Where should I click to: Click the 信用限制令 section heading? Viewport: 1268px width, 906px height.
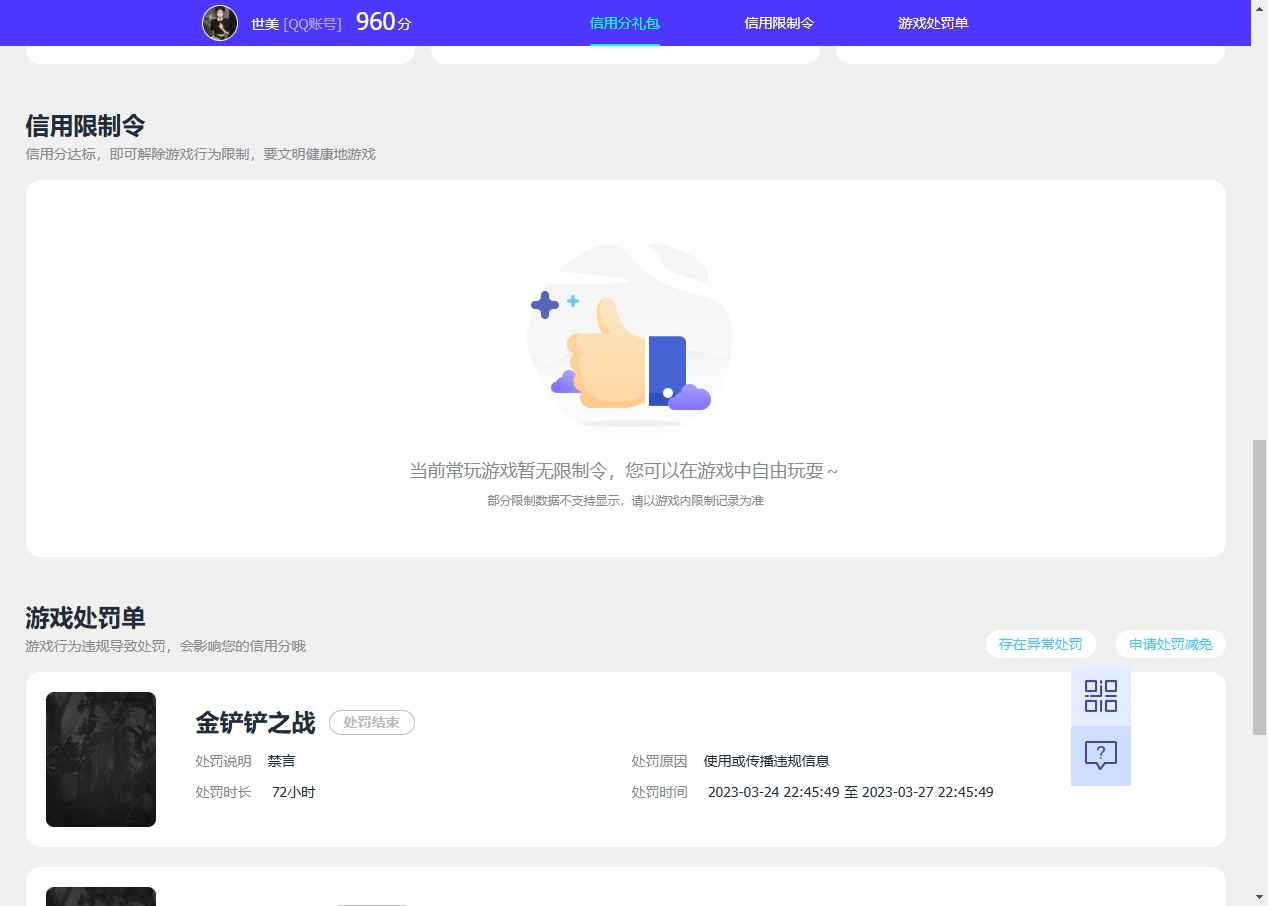coord(85,126)
